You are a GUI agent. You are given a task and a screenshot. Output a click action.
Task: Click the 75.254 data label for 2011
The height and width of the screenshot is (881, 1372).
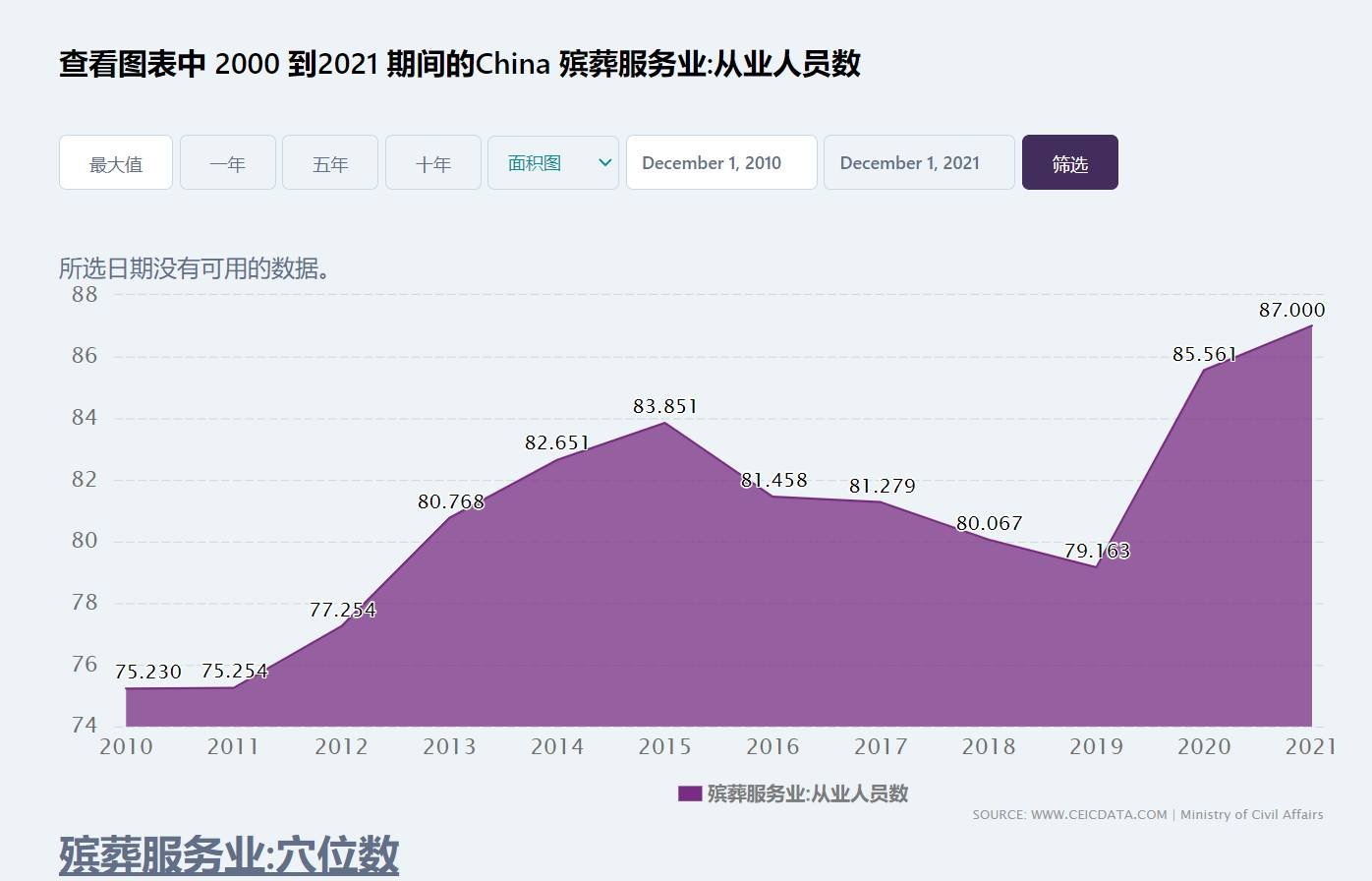(x=235, y=671)
